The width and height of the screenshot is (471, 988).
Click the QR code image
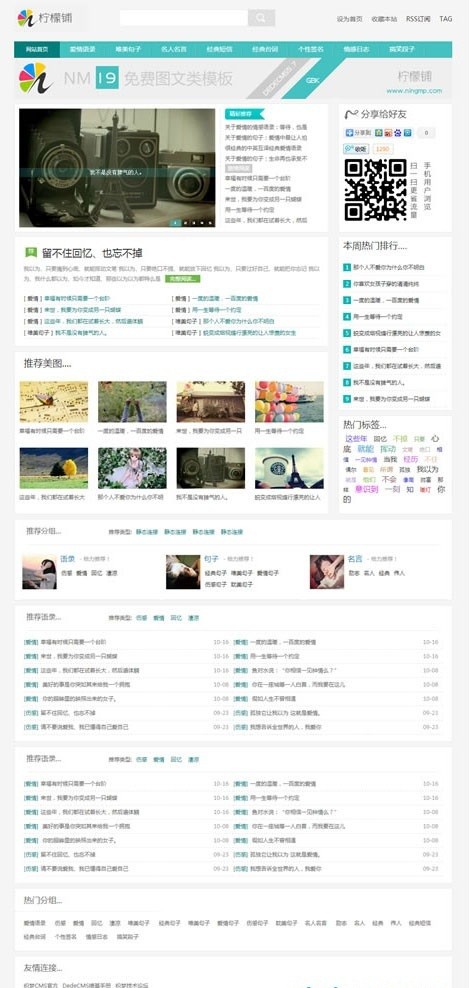point(375,190)
